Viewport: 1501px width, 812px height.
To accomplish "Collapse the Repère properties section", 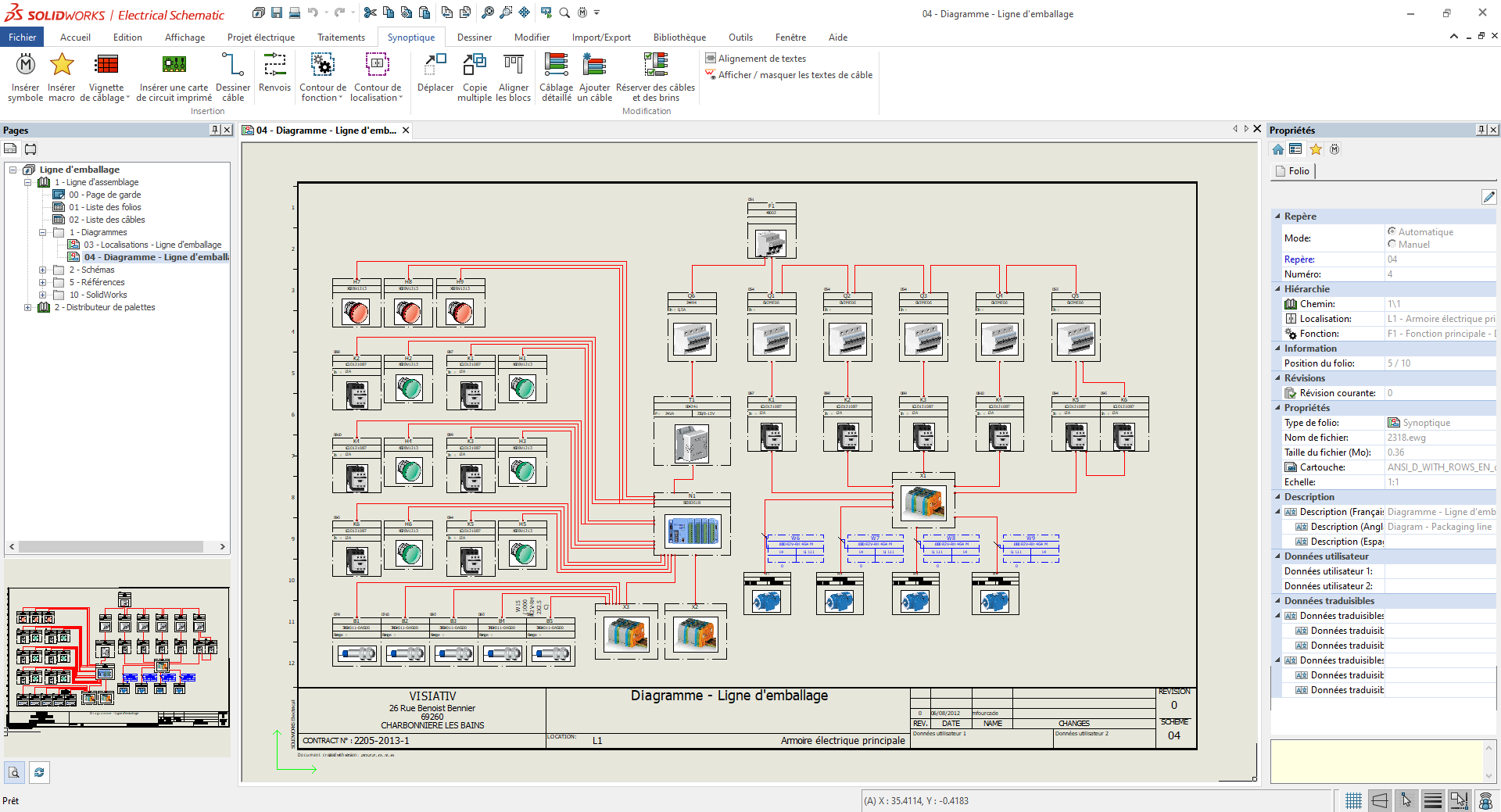I will (1277, 216).
